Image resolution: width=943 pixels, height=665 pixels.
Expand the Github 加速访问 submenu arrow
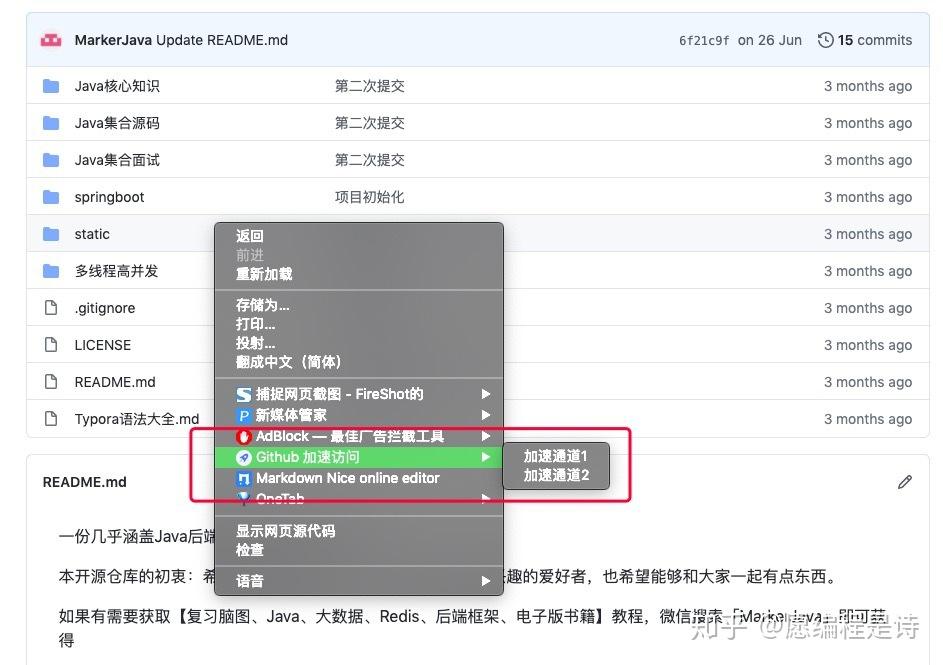(x=486, y=457)
